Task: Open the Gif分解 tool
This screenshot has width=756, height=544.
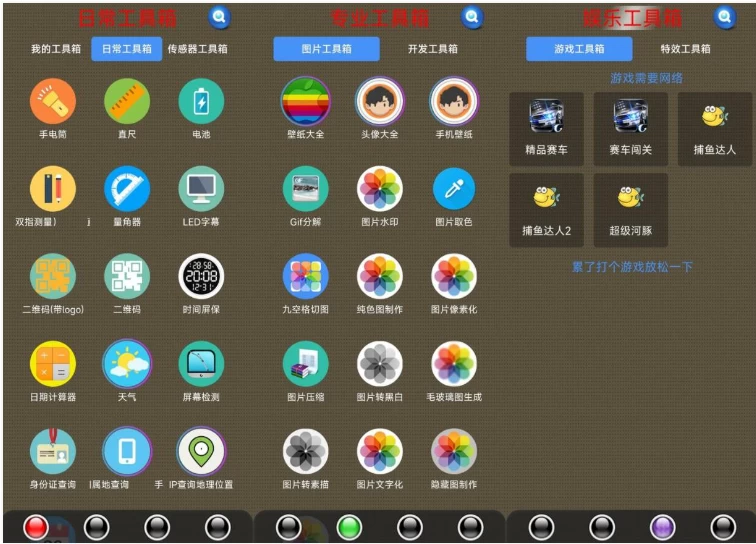Action: 306,189
